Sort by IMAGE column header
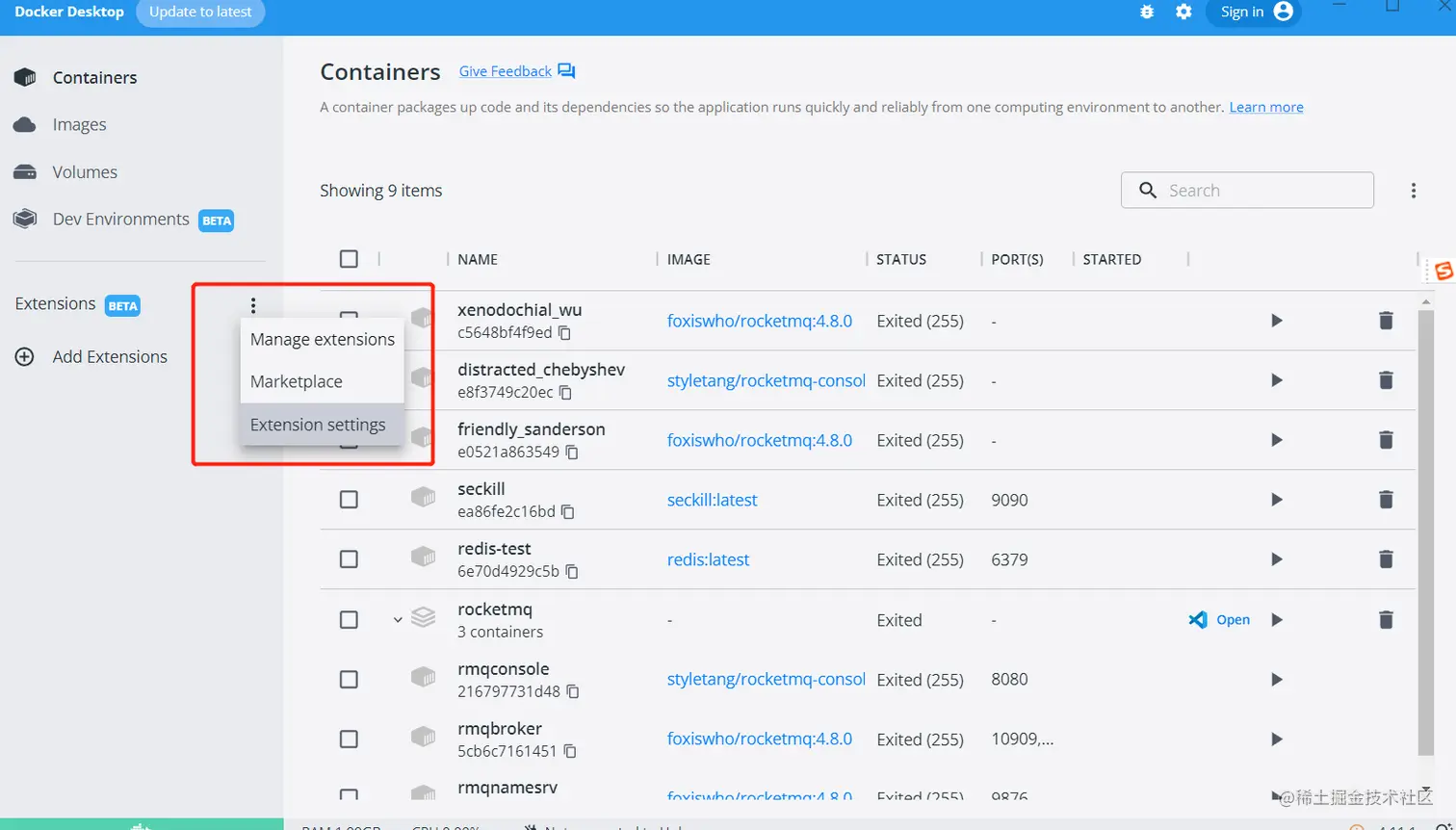Viewport: 1456px width, 830px height. [689, 259]
